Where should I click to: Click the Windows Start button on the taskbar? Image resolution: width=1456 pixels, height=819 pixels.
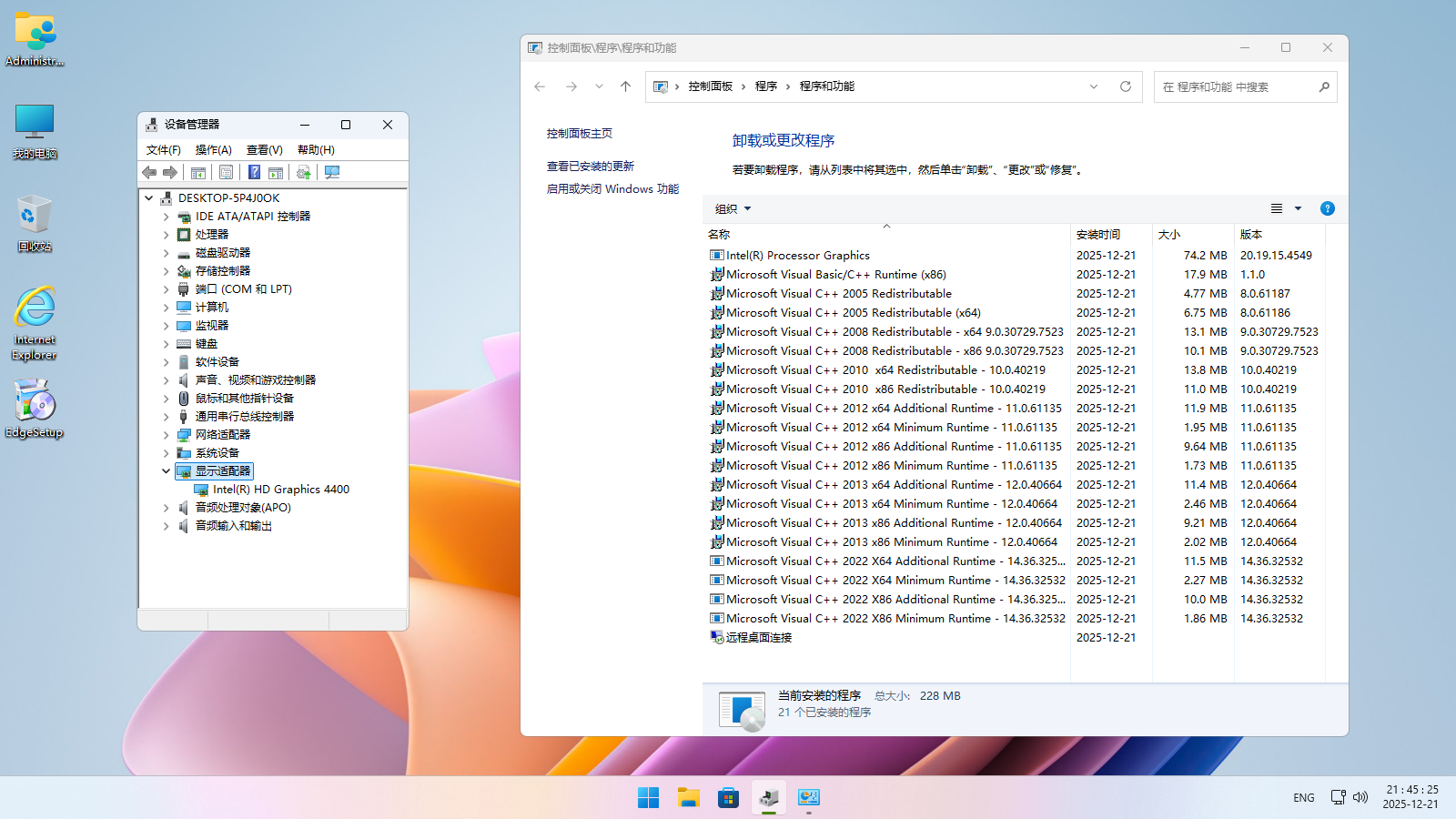[648, 798]
